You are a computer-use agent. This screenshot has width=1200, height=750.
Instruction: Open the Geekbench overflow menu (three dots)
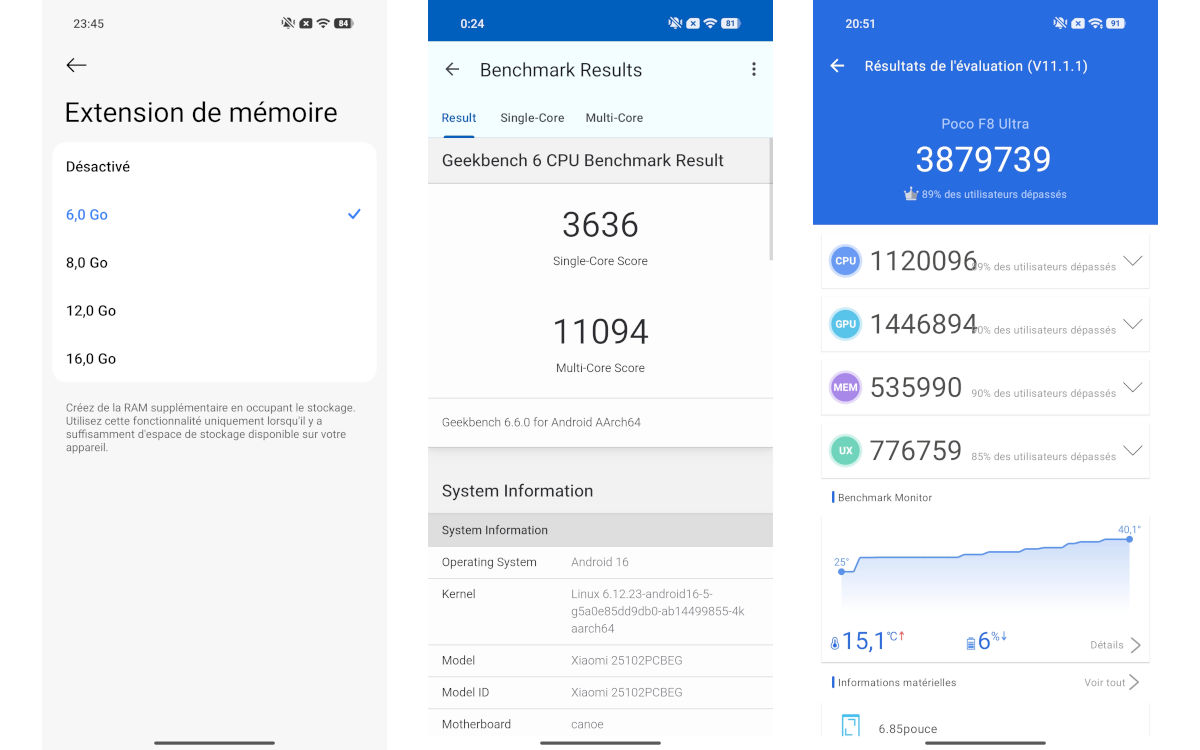(x=754, y=69)
